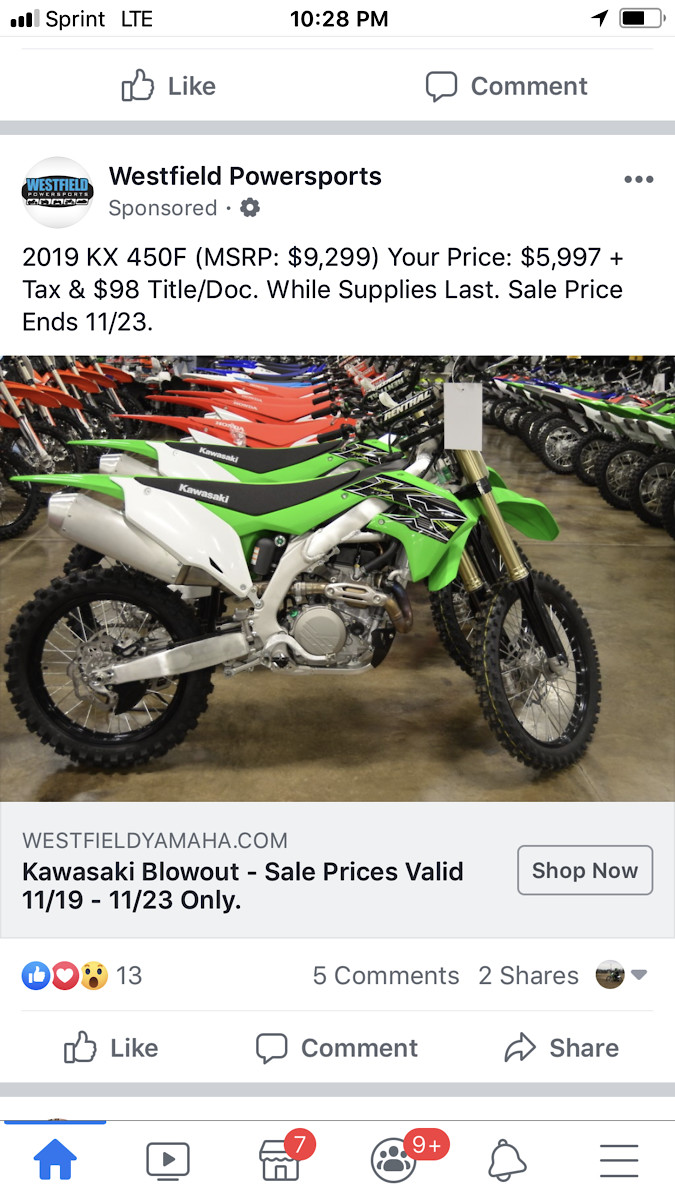
Task: Expand the profile selector dropdown arrow
Action: click(639, 975)
